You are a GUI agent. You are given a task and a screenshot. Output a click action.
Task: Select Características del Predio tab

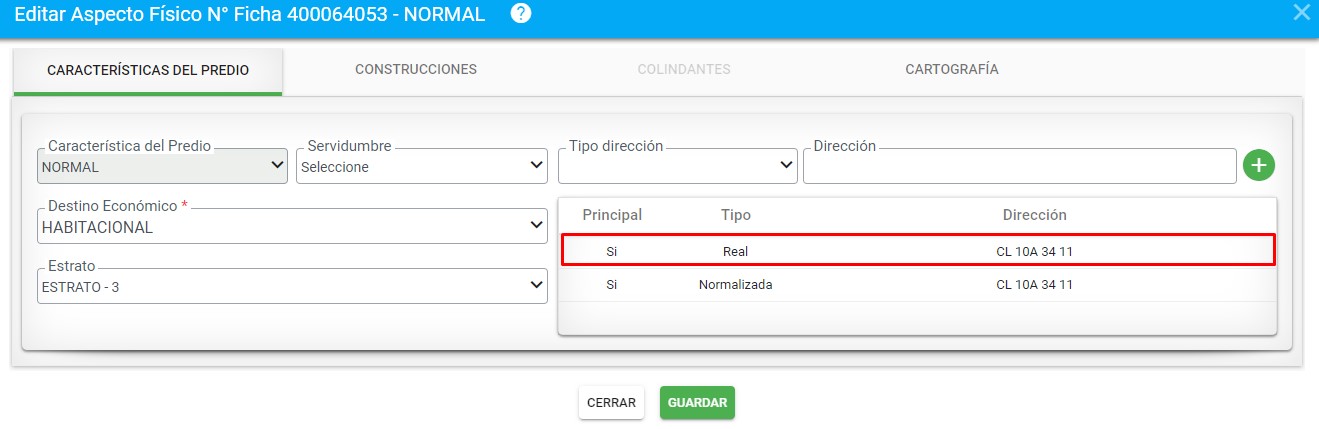pyautogui.click(x=148, y=71)
